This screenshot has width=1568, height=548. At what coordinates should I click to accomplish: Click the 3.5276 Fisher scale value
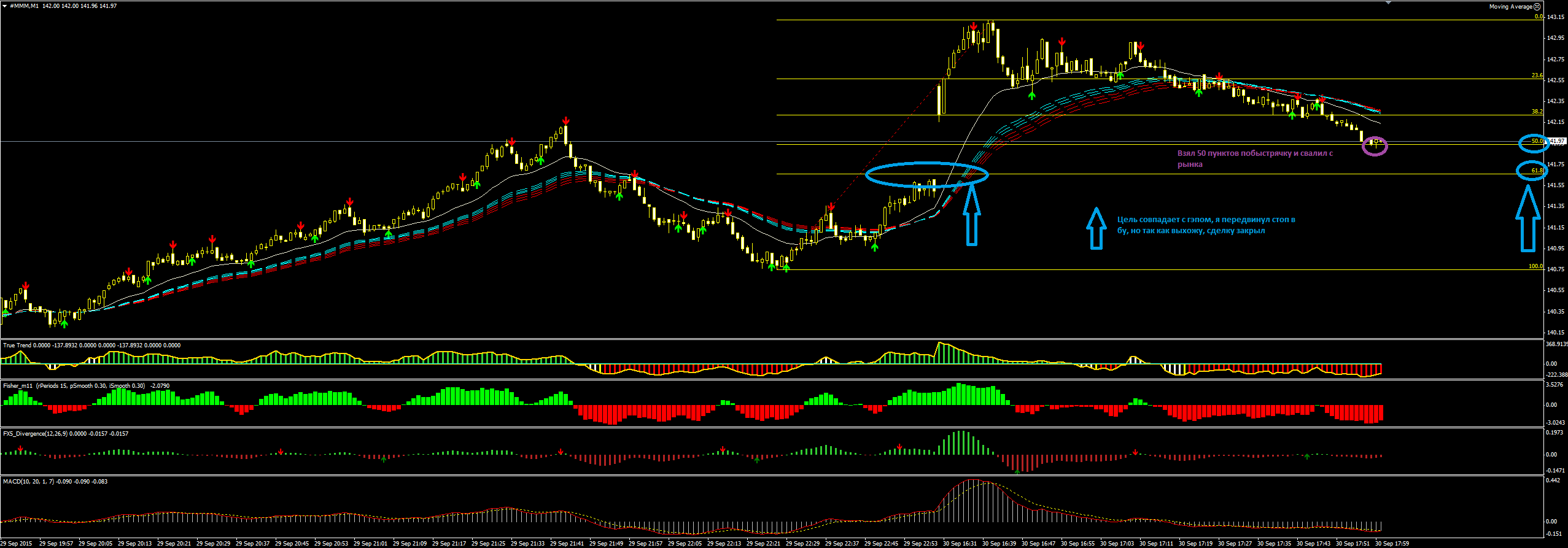pos(1556,385)
